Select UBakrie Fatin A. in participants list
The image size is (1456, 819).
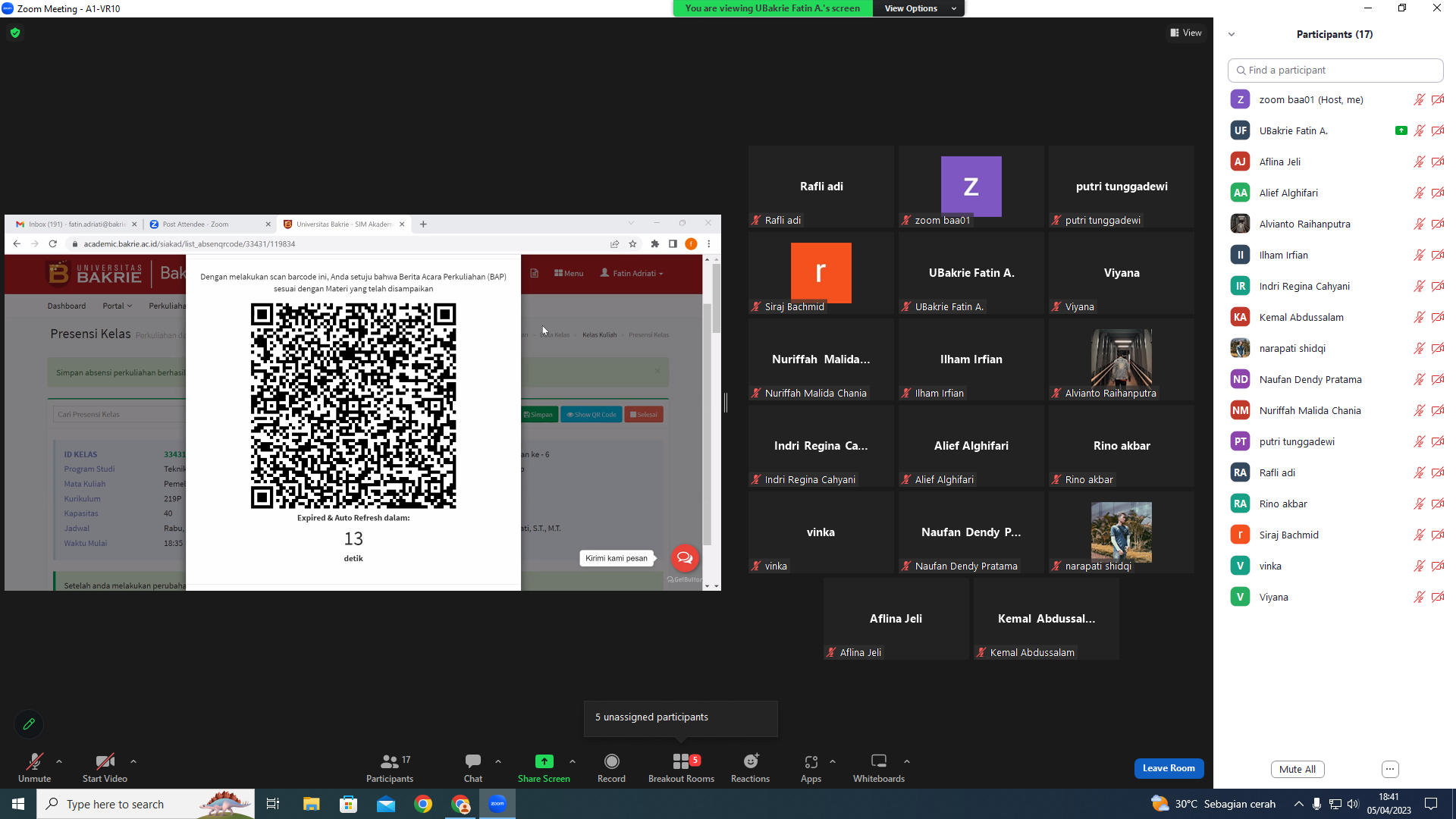[x=1335, y=130]
